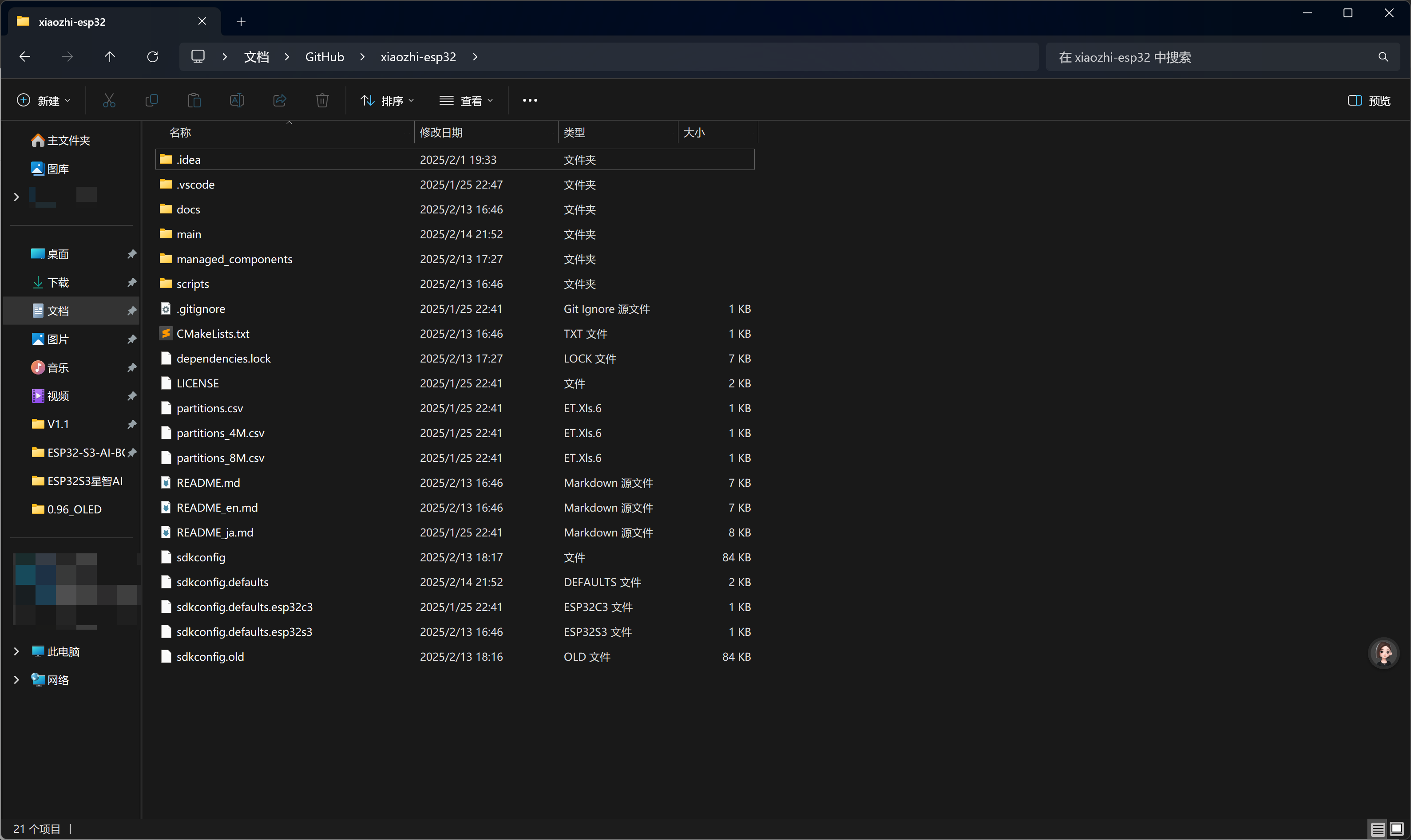The height and width of the screenshot is (840, 1411).
Task: Click the Cut scissors icon in toolbar
Action: click(109, 101)
